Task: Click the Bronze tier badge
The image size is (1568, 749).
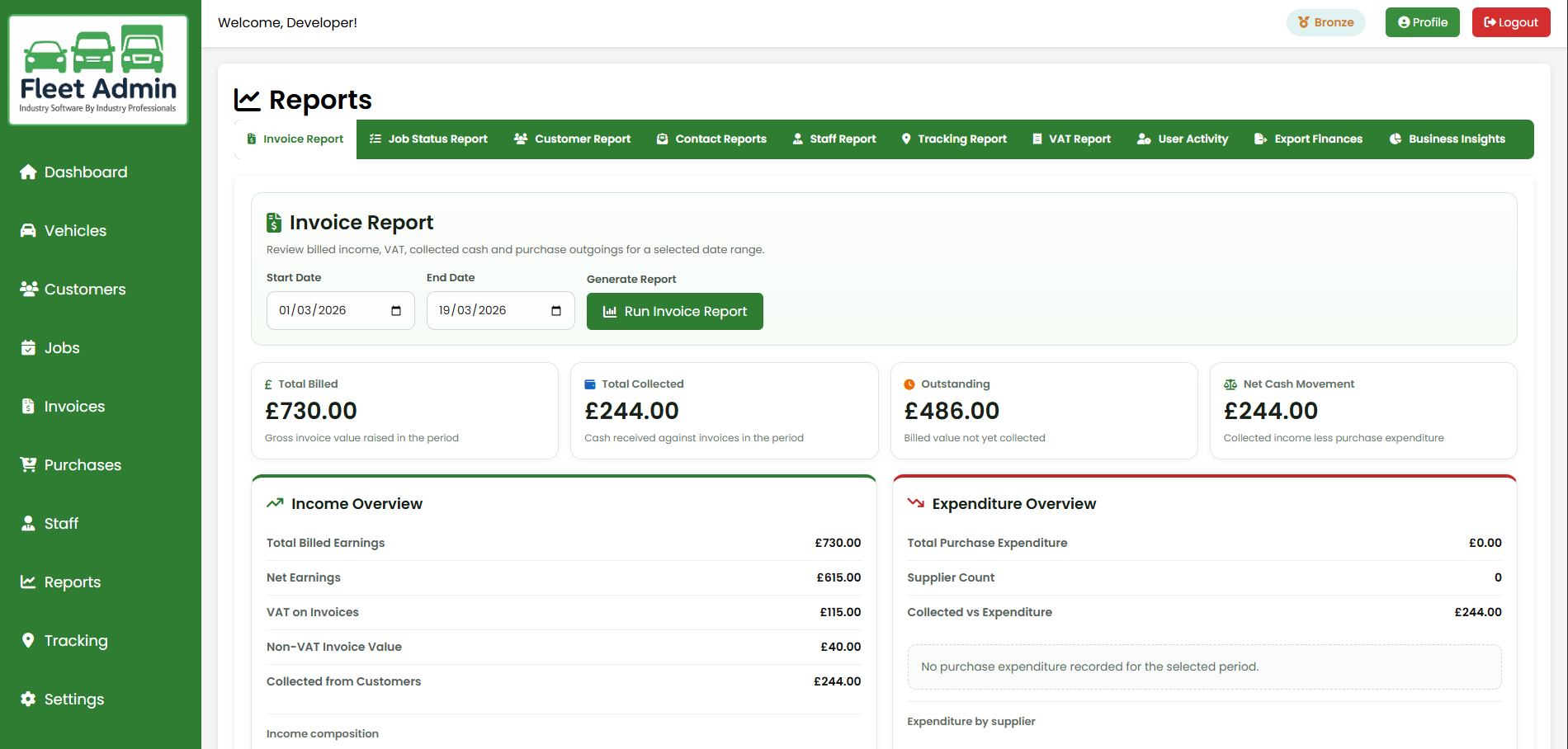Action: [1326, 22]
